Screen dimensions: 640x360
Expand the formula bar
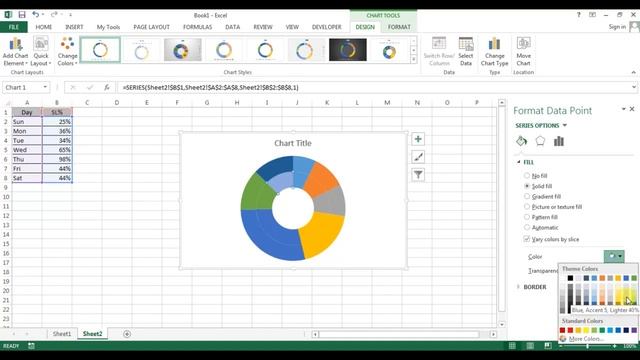pos(633,87)
